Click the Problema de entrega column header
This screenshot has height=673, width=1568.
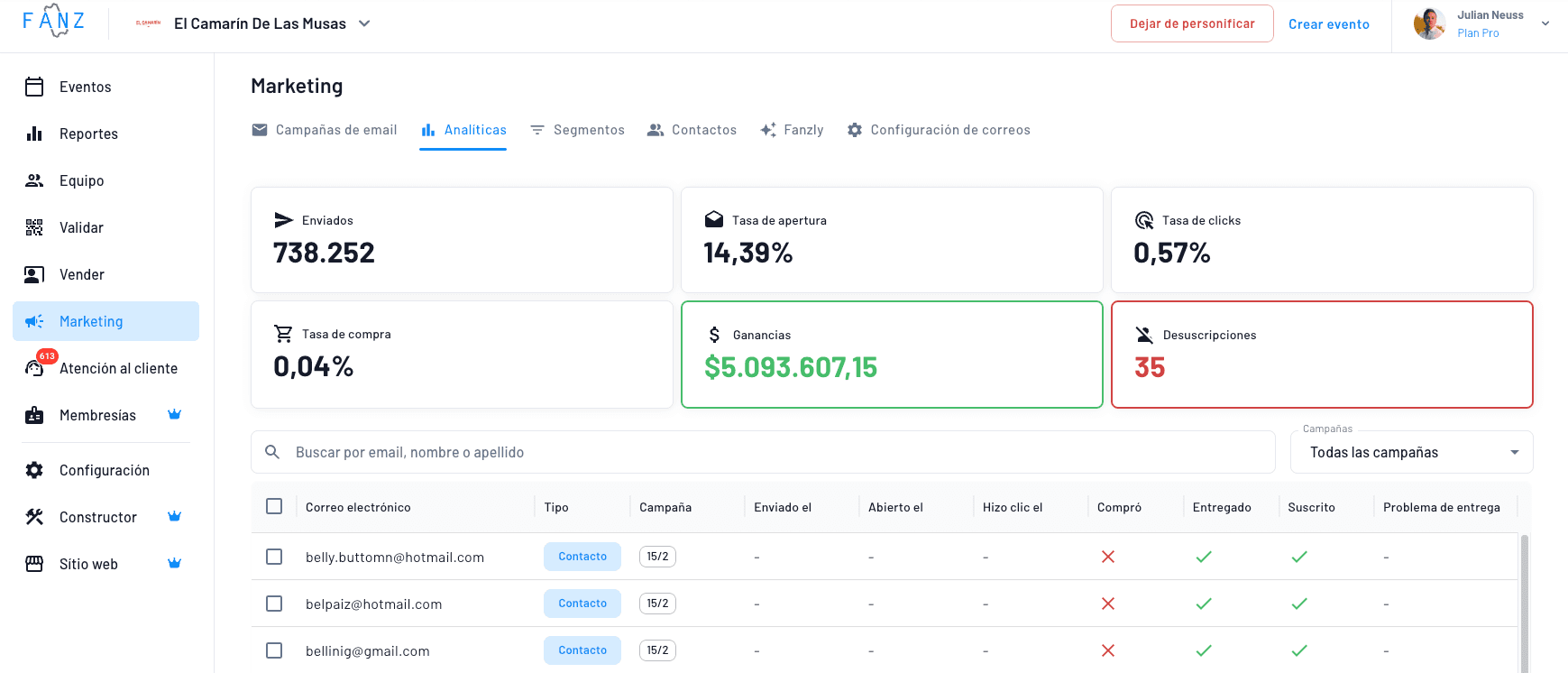coord(1442,507)
